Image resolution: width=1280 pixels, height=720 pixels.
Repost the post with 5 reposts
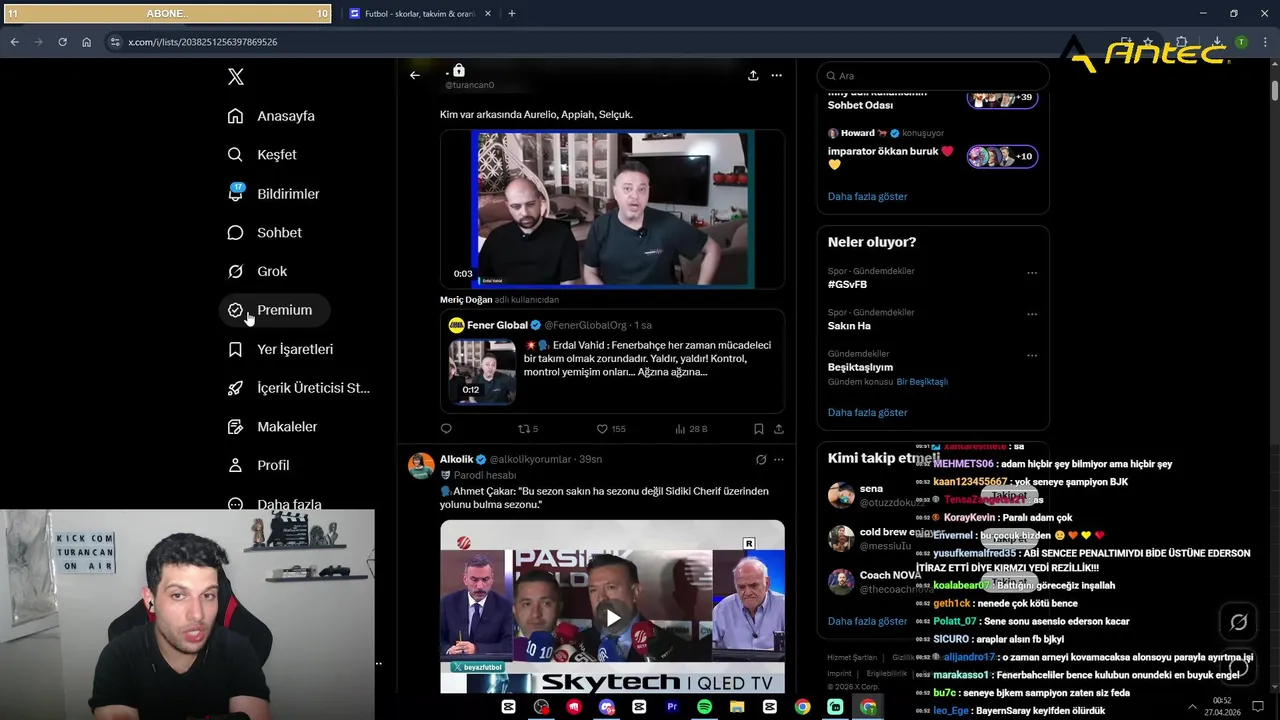[527, 429]
